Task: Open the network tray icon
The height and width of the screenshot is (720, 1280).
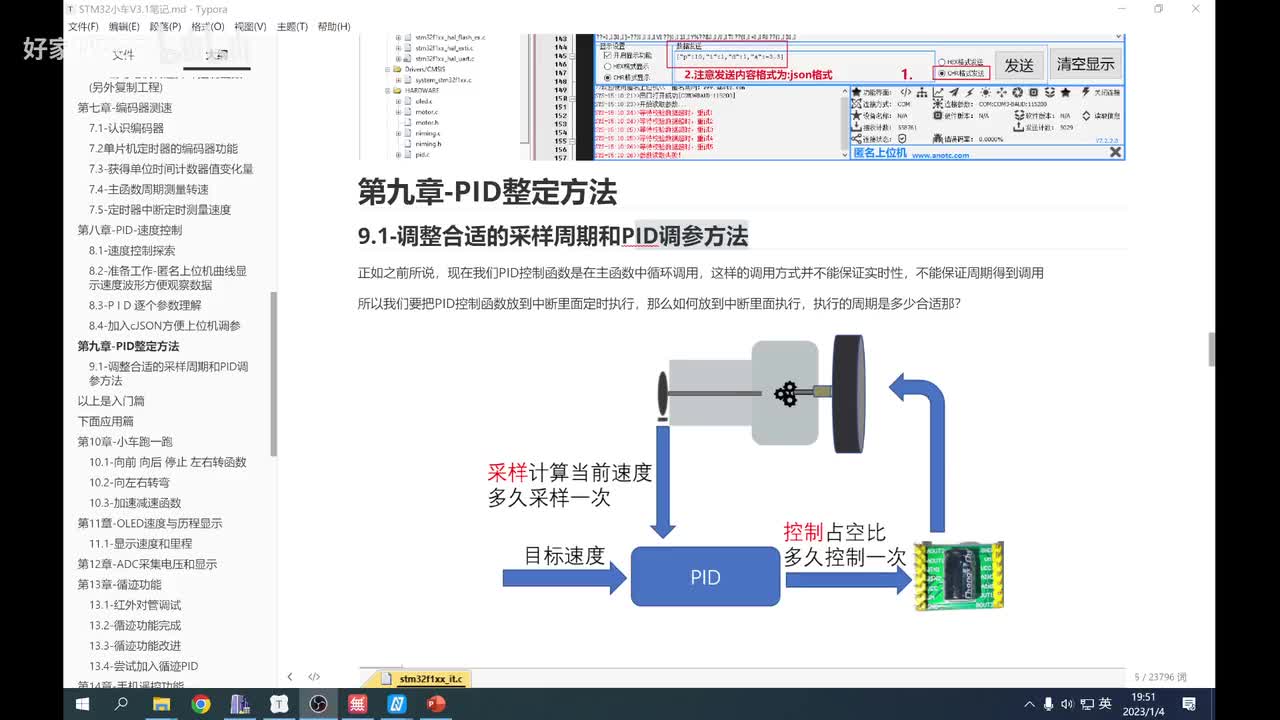Action: (1085, 704)
